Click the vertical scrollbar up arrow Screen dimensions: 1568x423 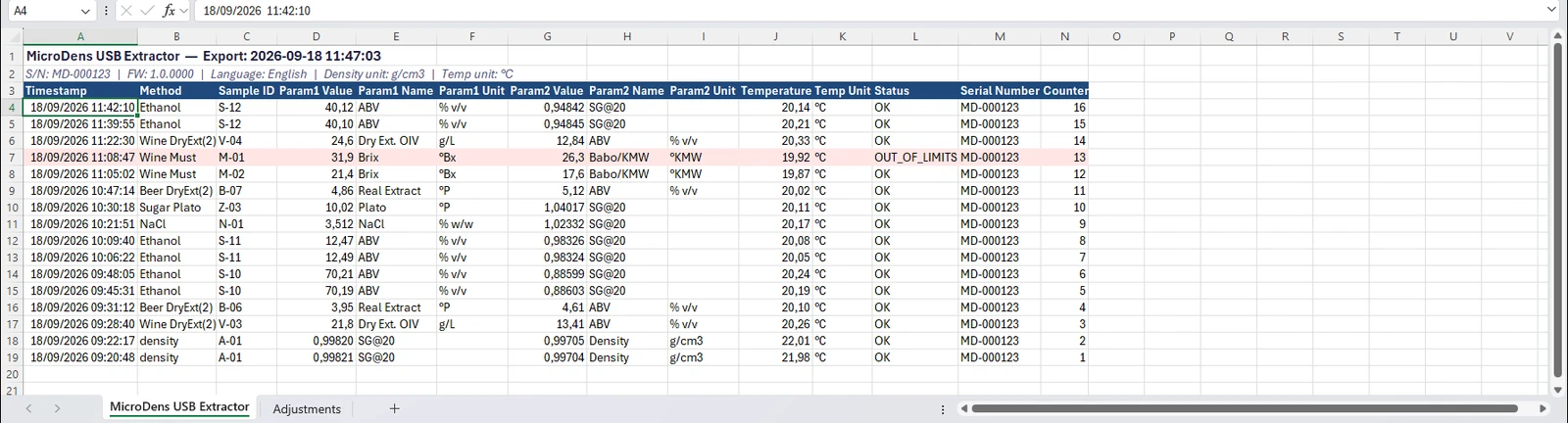(x=1558, y=35)
